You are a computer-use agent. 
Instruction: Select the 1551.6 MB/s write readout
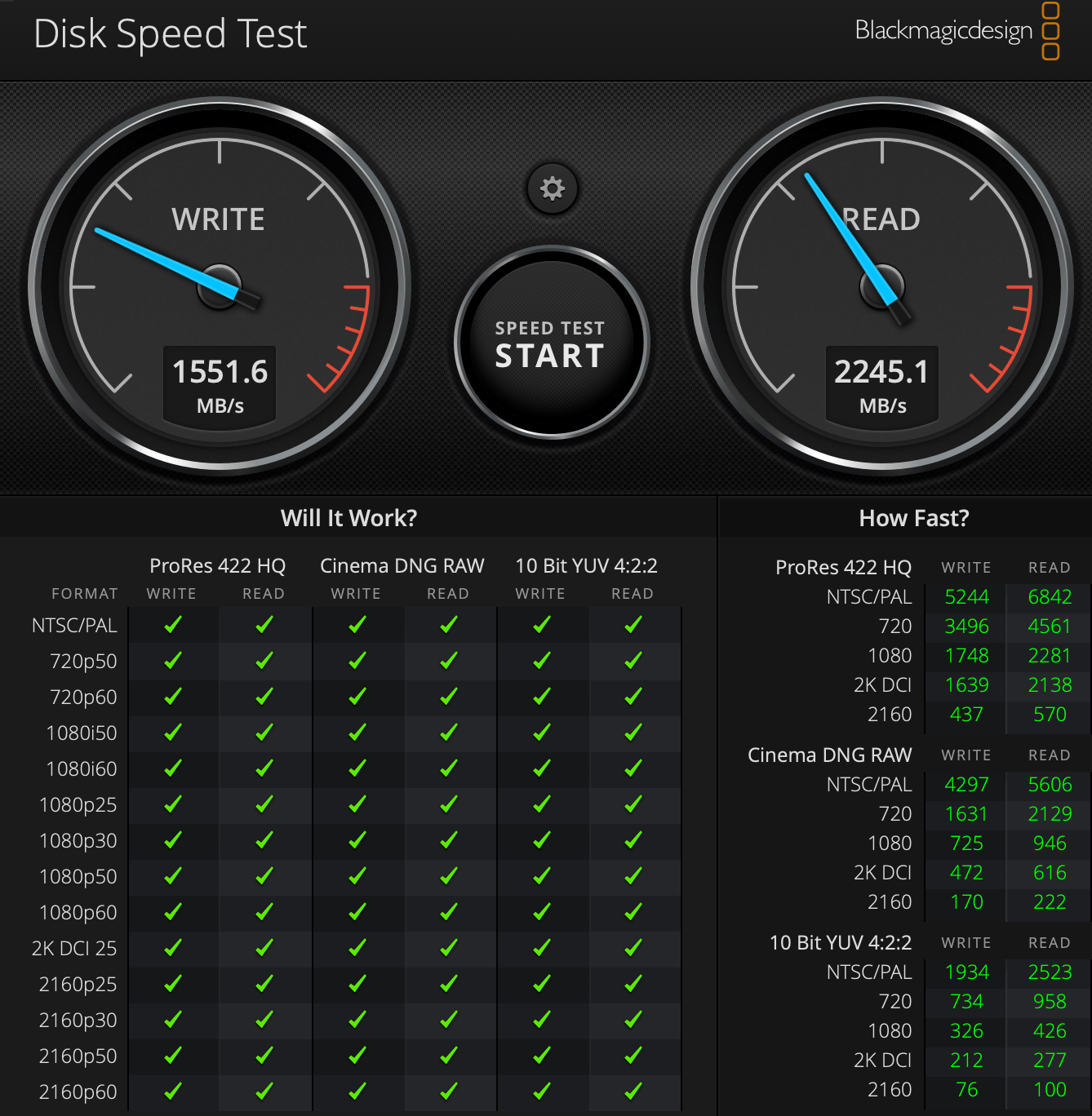coord(220,384)
